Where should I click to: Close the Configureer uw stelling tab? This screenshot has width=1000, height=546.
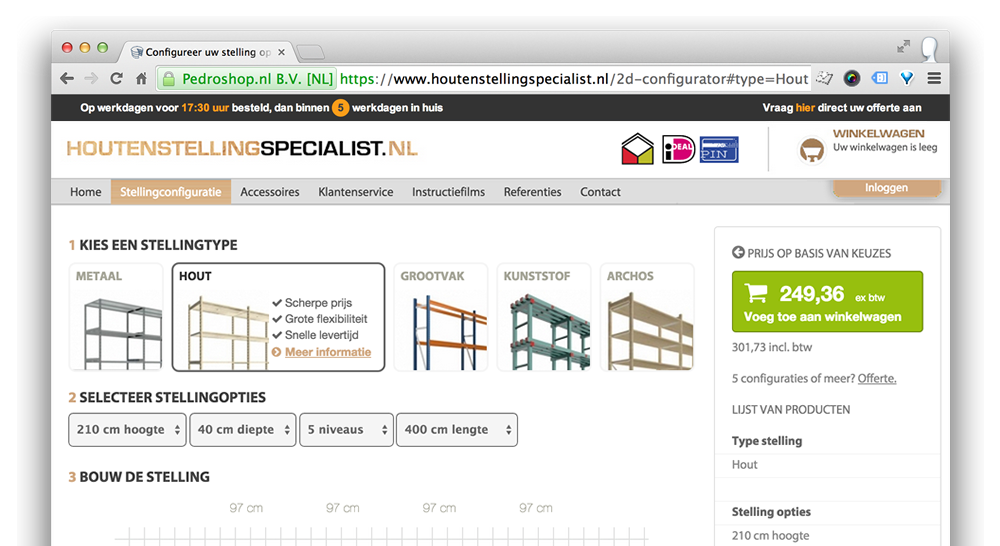pos(281,52)
